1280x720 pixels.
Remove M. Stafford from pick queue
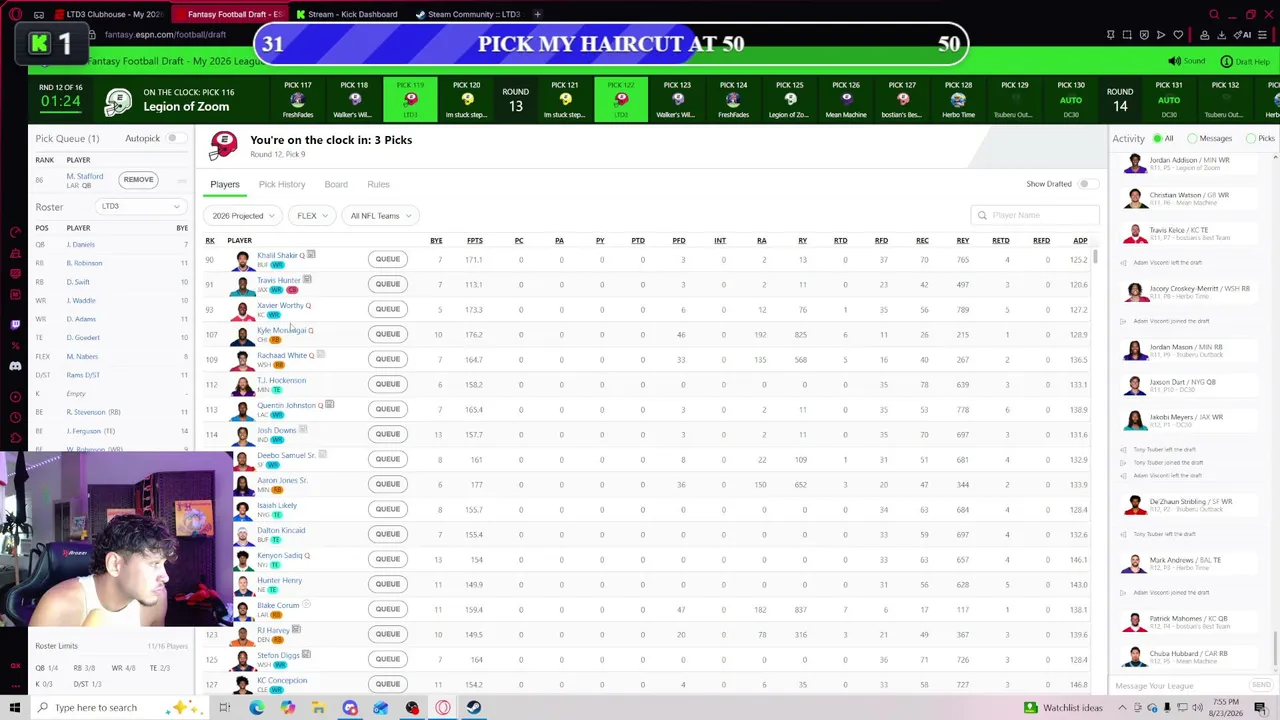[x=138, y=180]
